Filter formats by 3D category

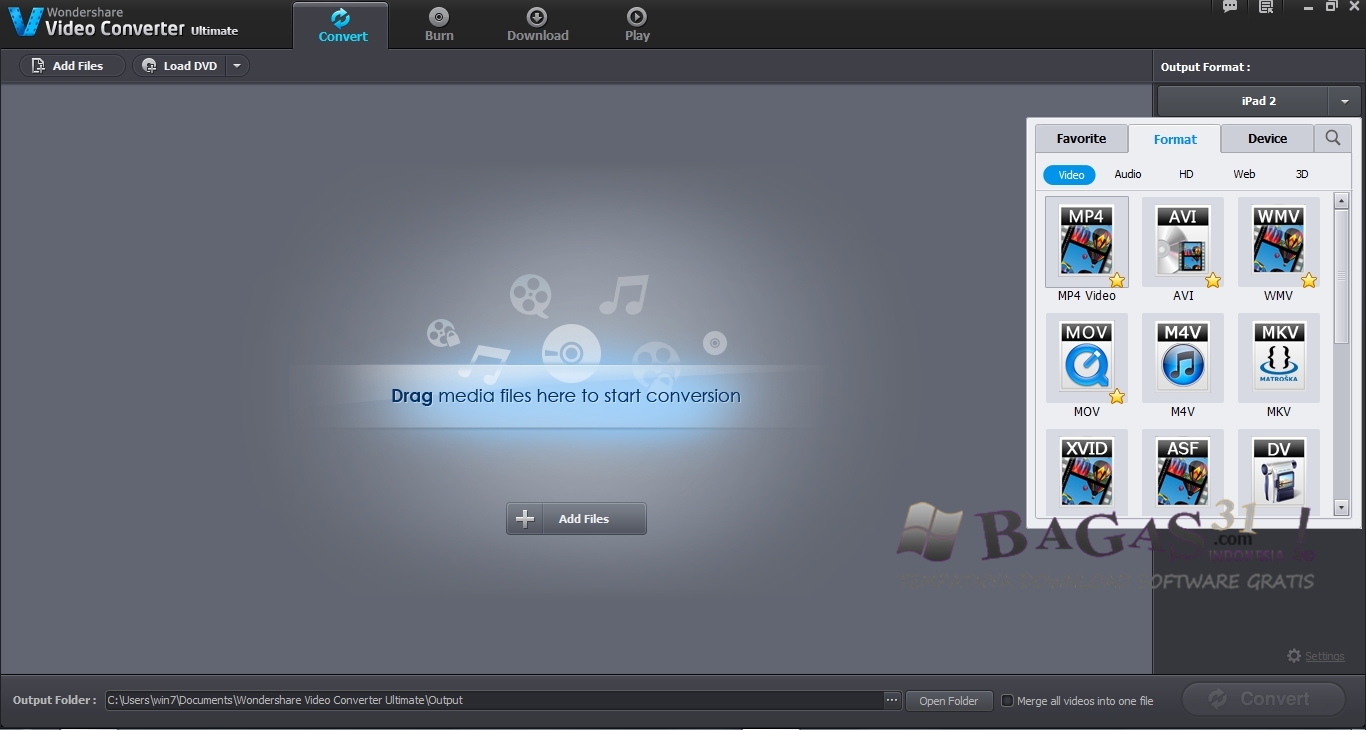point(1302,174)
